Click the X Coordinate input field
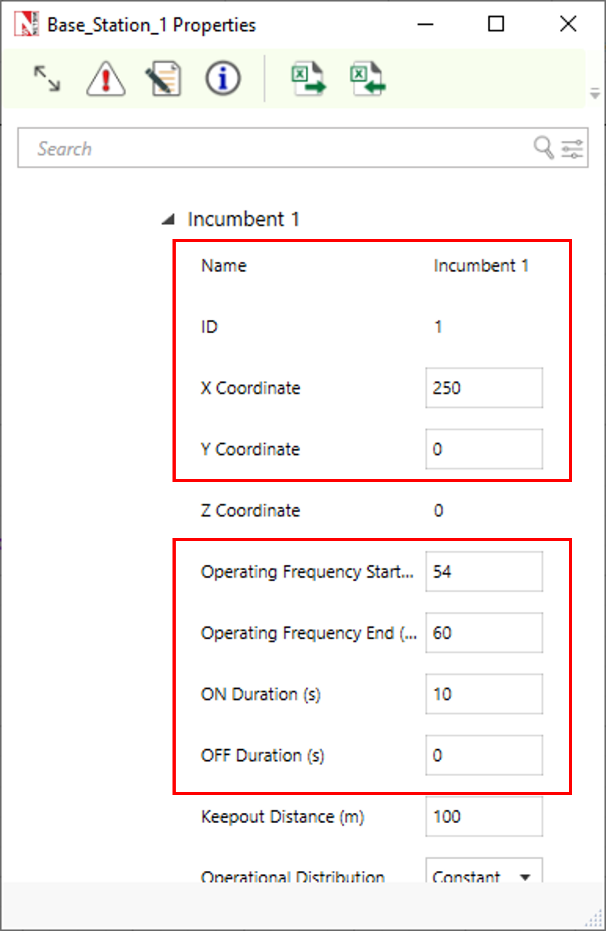 click(x=484, y=388)
